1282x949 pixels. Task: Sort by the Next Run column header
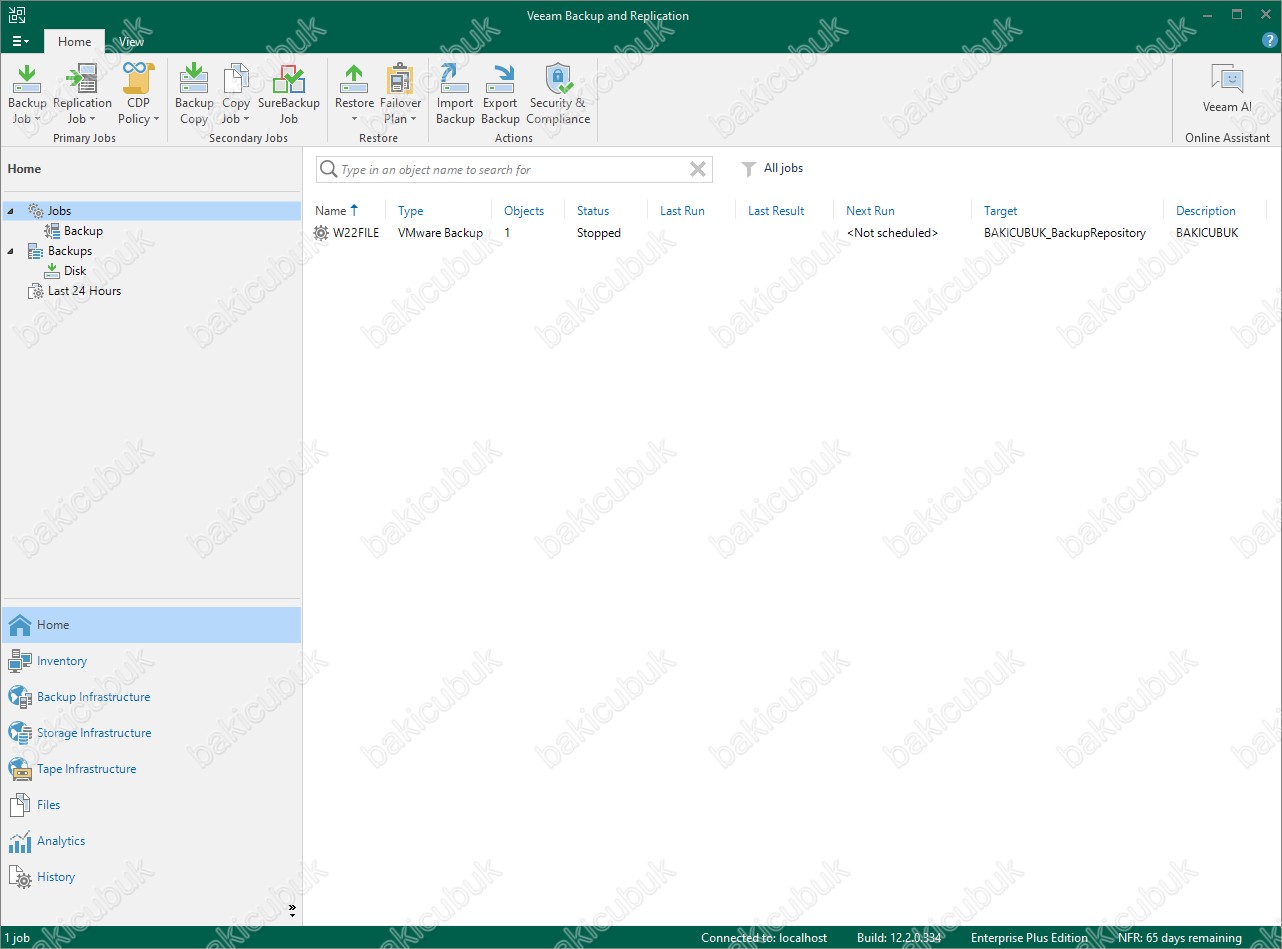[870, 211]
